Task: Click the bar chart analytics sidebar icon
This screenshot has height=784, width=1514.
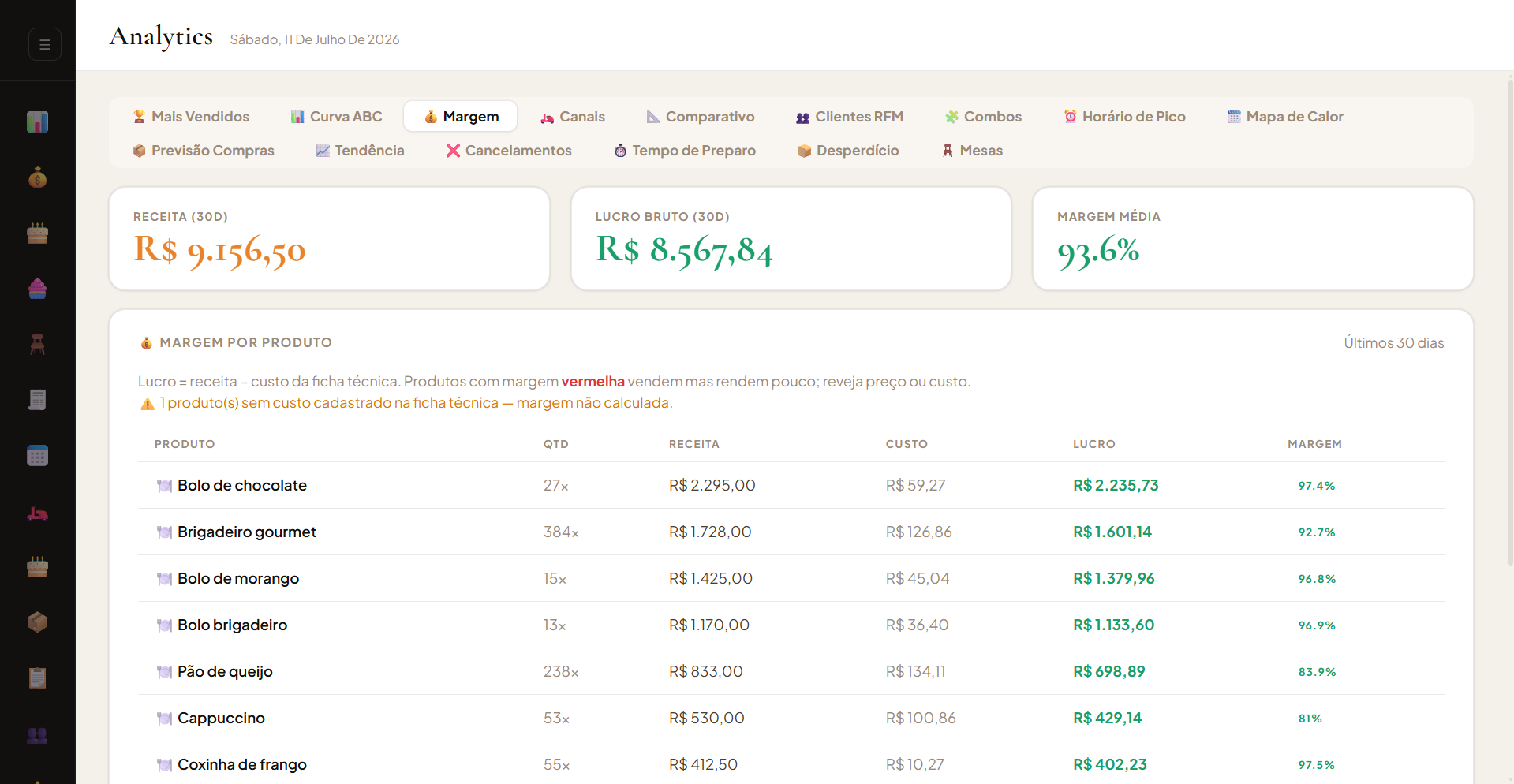Action: pos(37,122)
